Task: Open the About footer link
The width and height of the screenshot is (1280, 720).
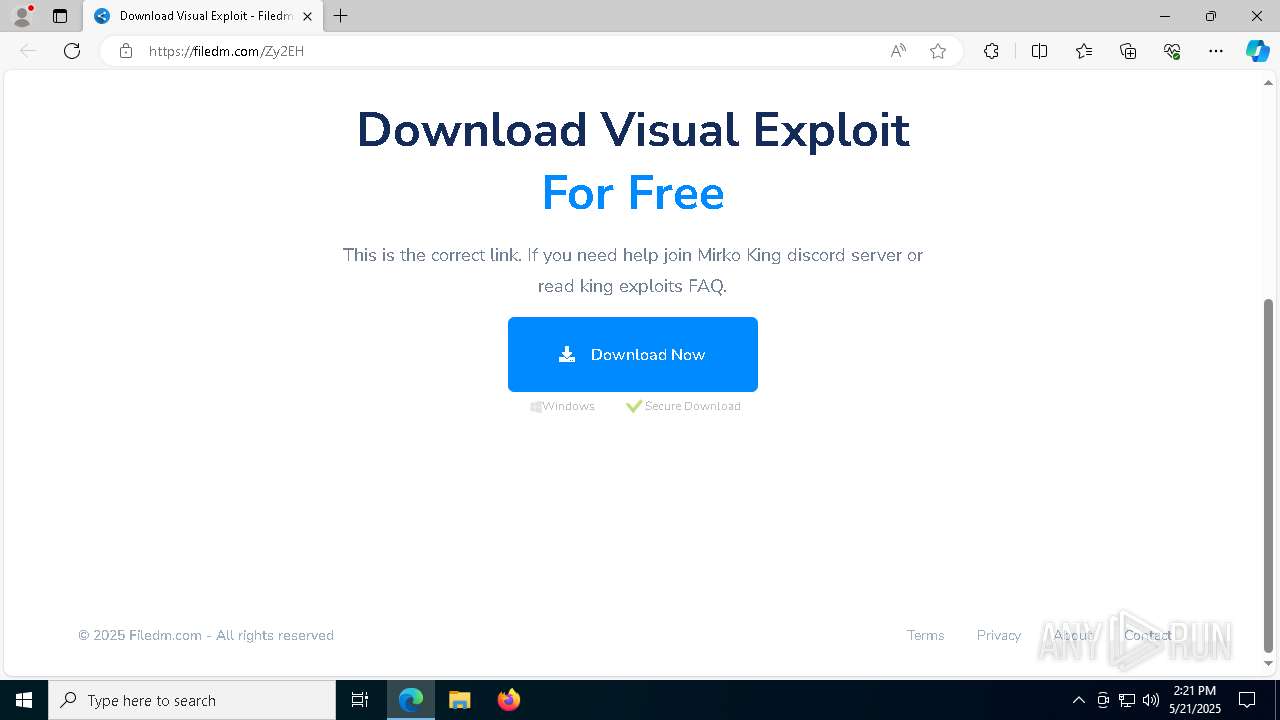Action: click(1073, 635)
